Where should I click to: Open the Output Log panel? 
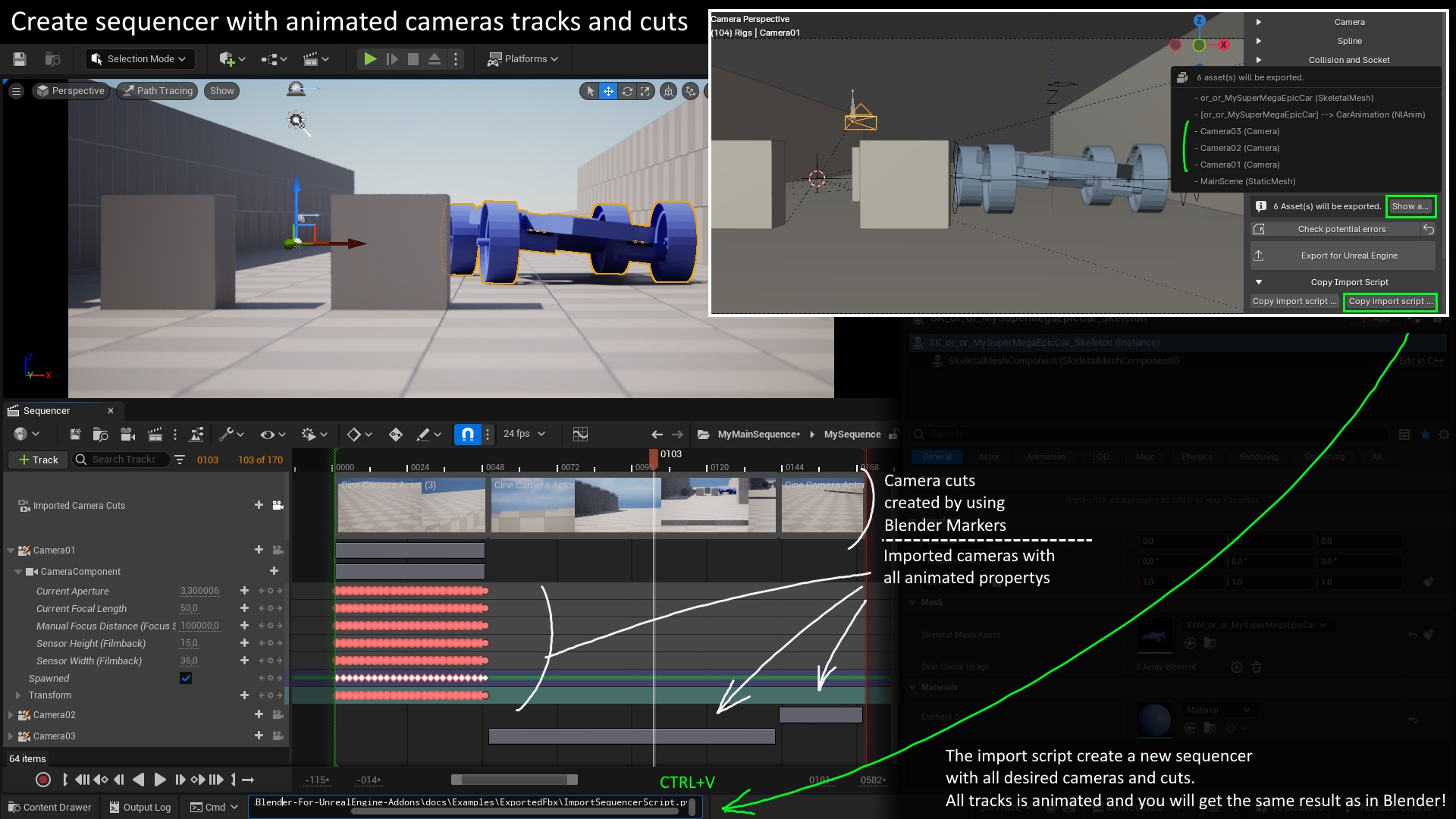[140, 807]
